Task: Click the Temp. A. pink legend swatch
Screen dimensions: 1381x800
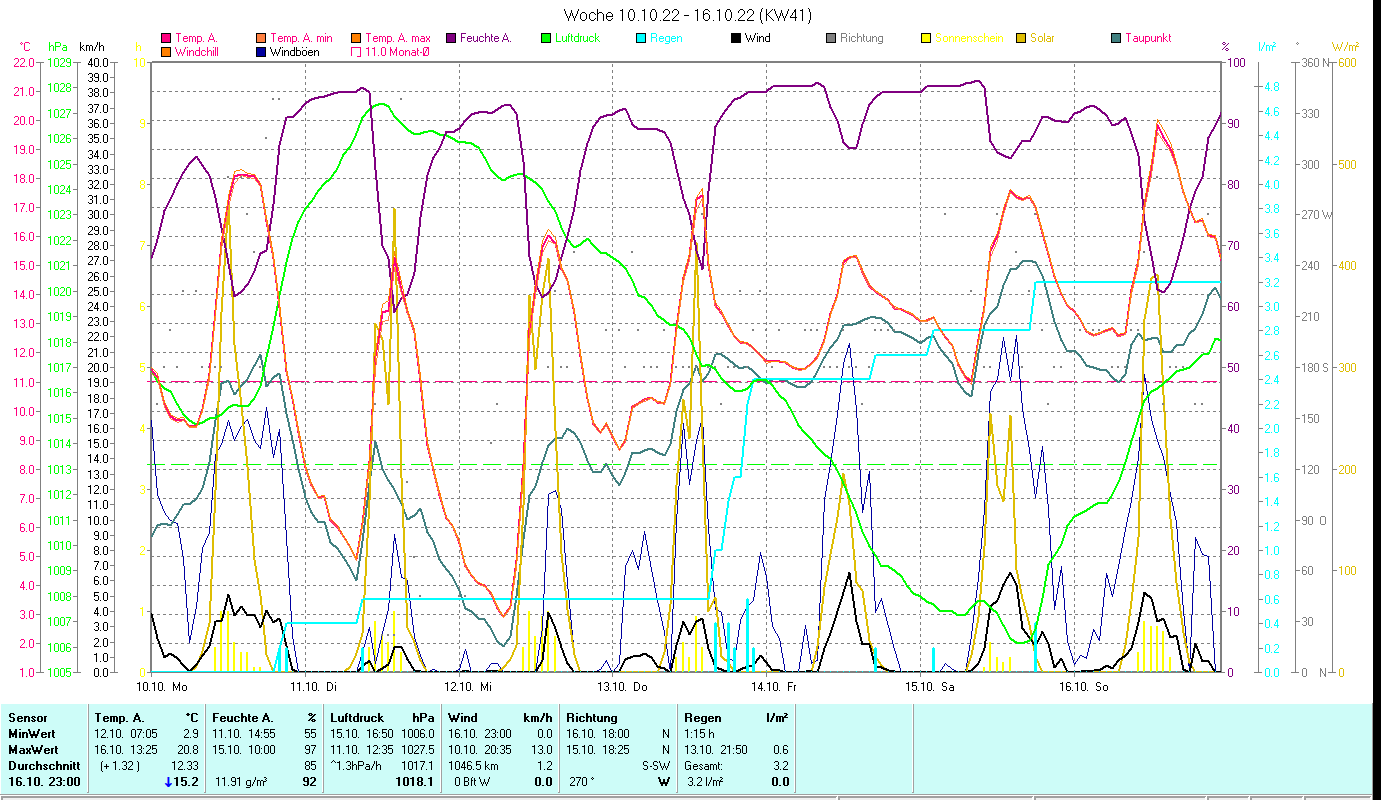Action: (x=166, y=38)
